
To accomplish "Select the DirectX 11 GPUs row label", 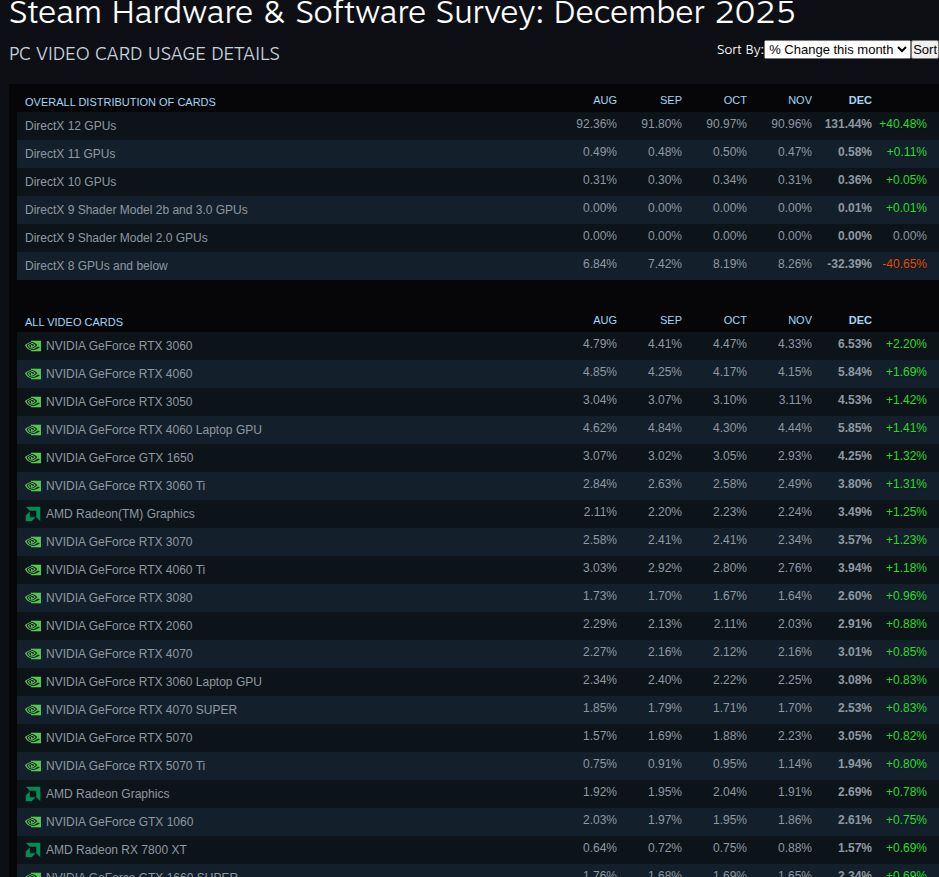I will (x=70, y=154).
